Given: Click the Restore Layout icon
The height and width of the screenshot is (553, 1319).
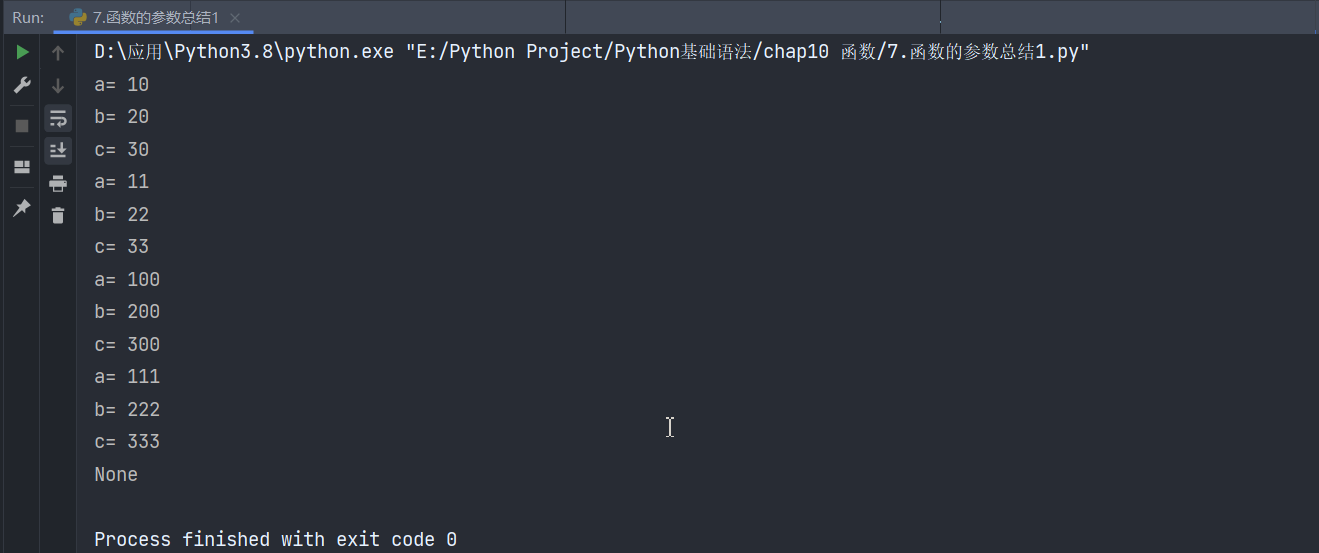Looking at the screenshot, I should 22,167.
